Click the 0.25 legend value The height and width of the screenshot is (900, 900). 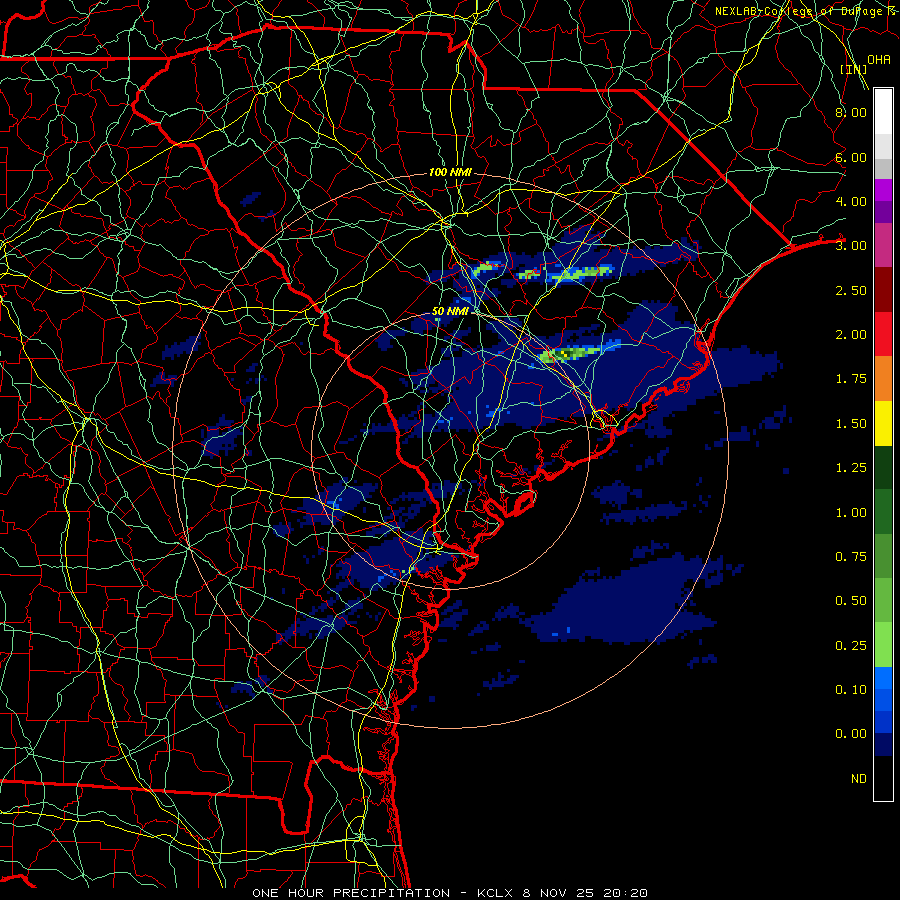point(851,646)
